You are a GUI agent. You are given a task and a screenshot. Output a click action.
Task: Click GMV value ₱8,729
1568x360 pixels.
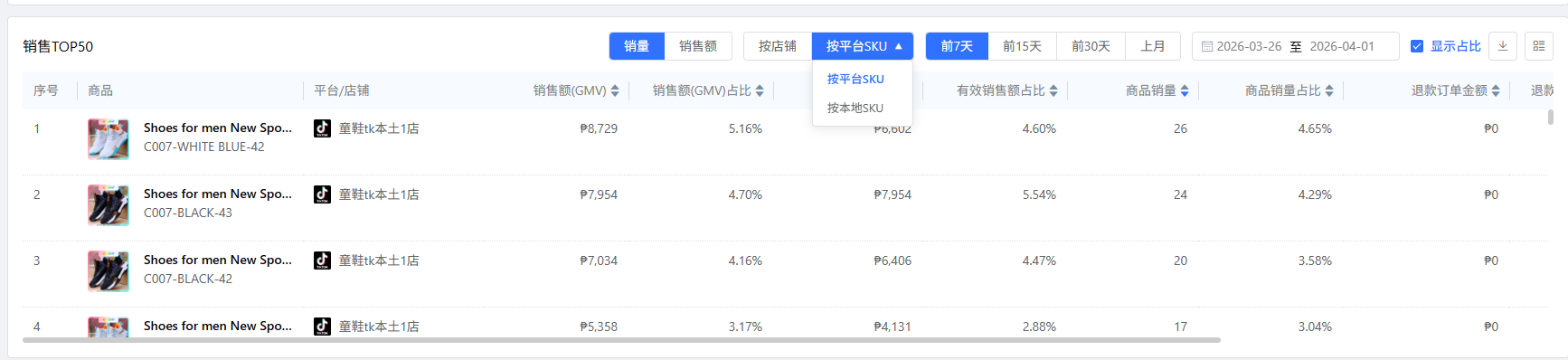click(x=599, y=128)
